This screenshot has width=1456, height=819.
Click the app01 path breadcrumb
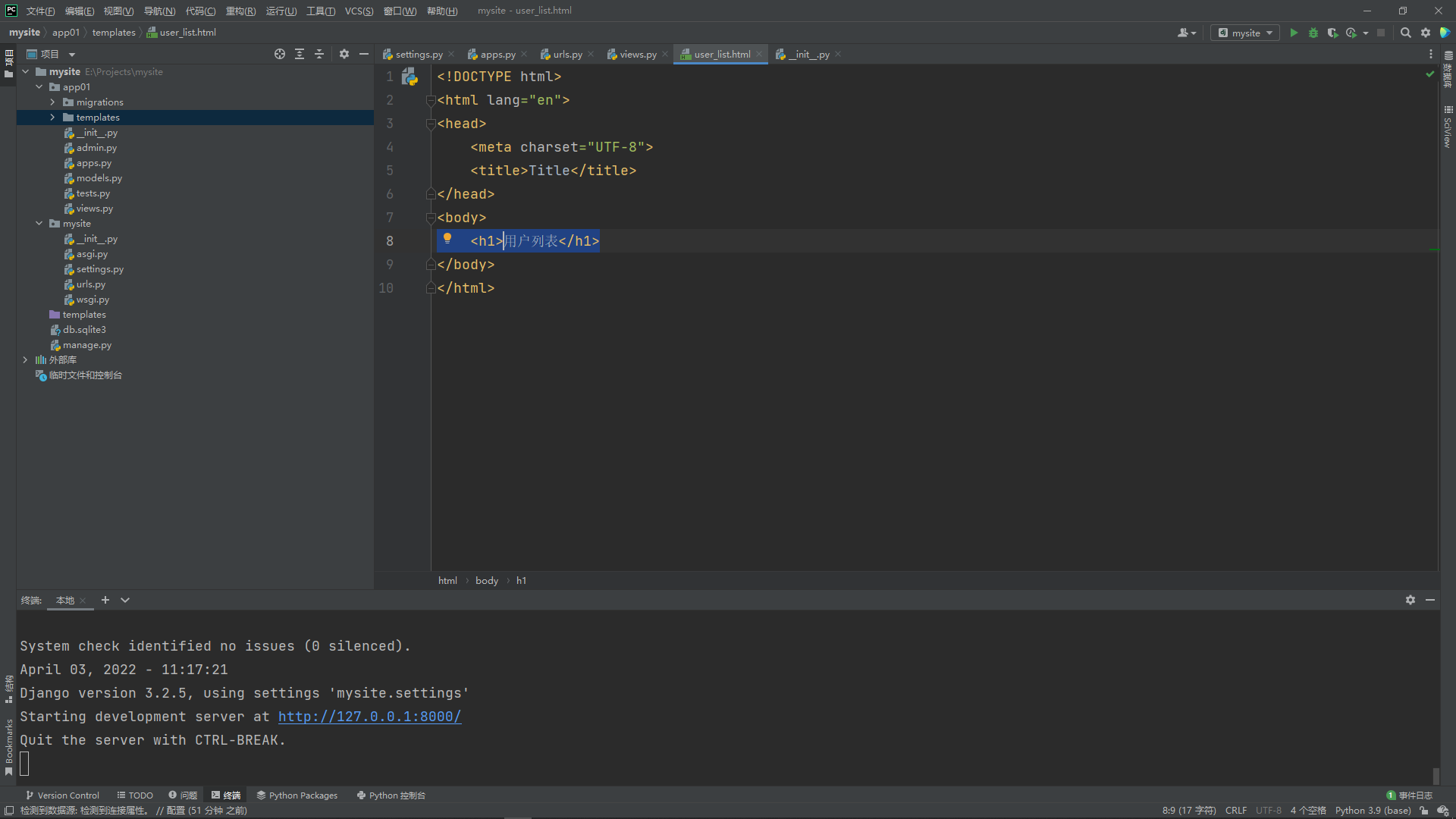(x=65, y=33)
